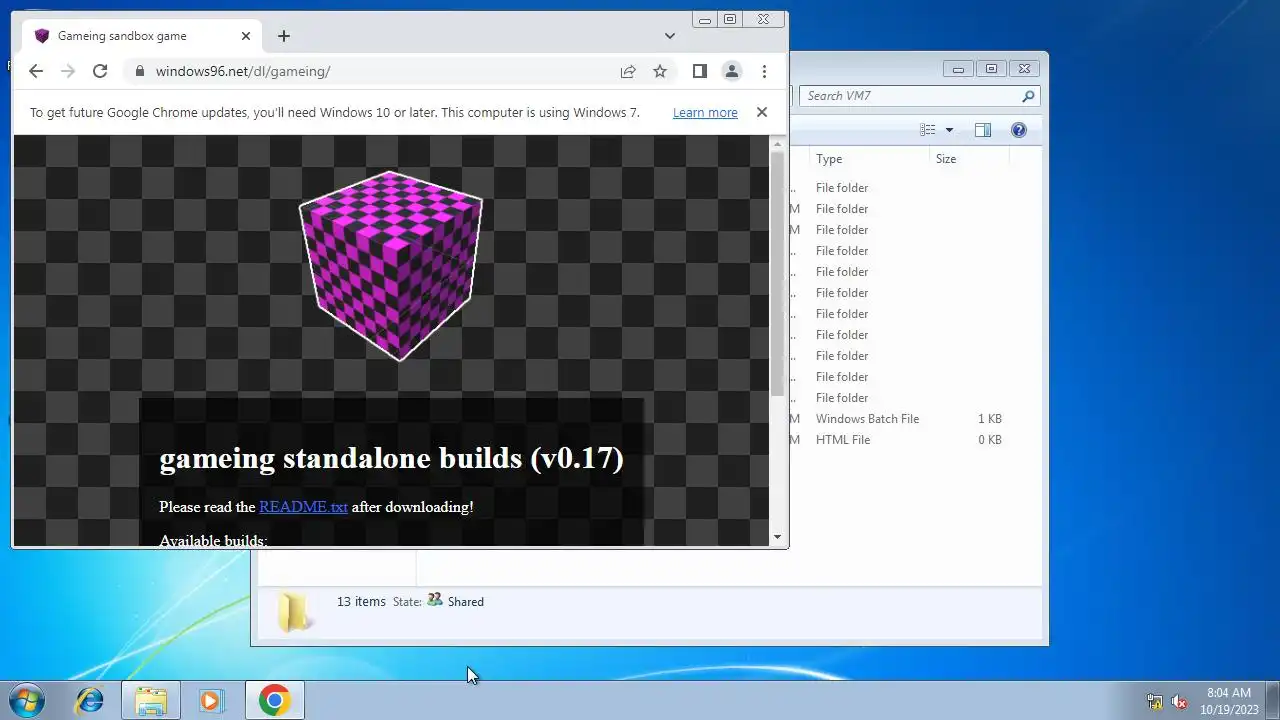Change the Explorer view icon
Image resolution: width=1280 pixels, height=720 pixels.
tap(928, 130)
